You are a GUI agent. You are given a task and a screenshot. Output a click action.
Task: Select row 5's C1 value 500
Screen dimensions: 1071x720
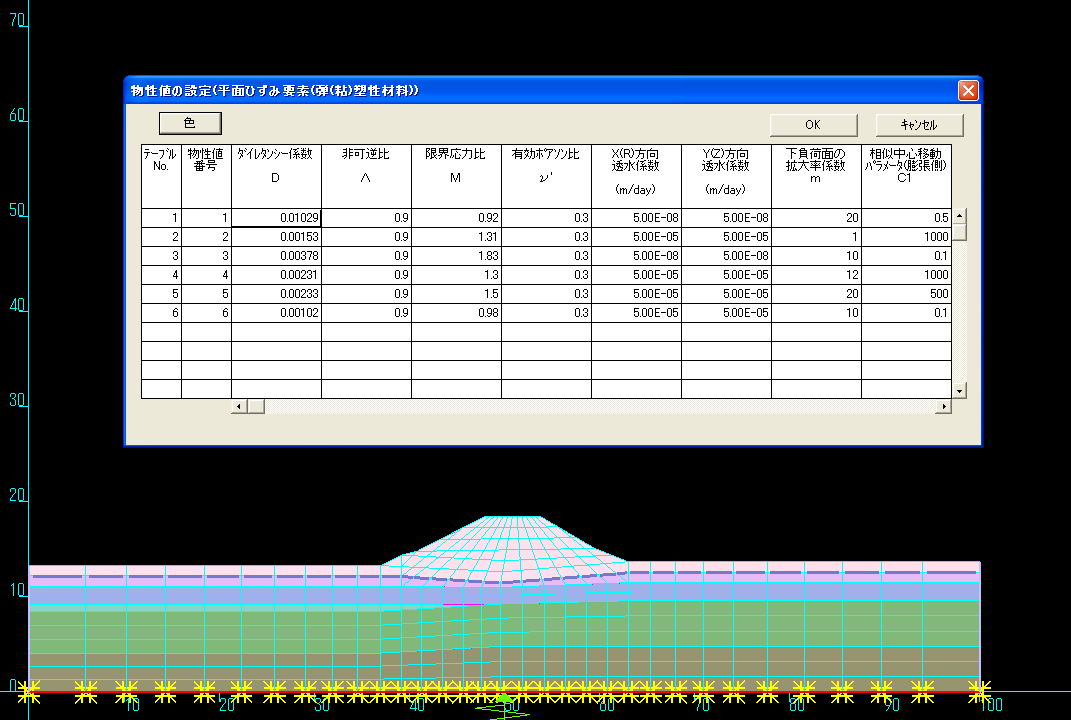[x=906, y=294]
